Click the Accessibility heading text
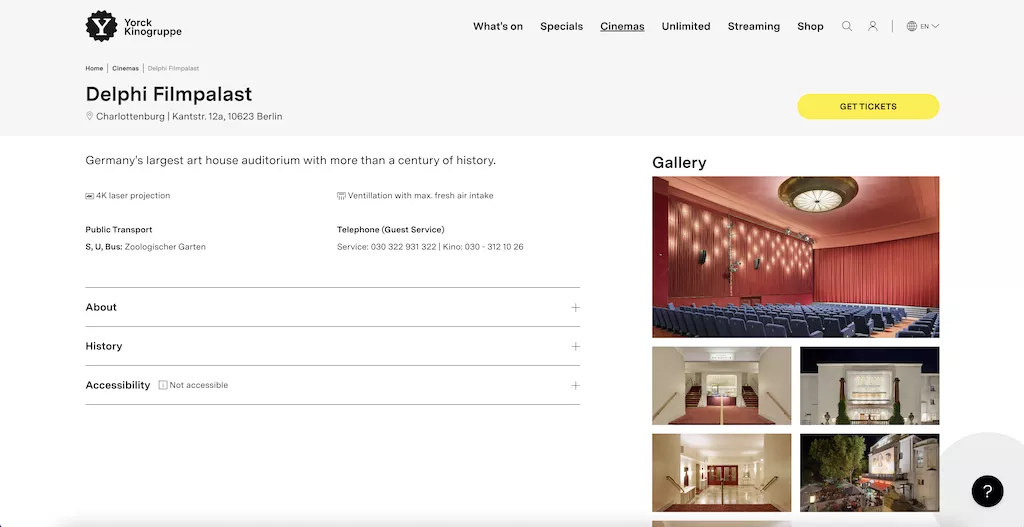The width and height of the screenshot is (1024, 527). (x=118, y=385)
